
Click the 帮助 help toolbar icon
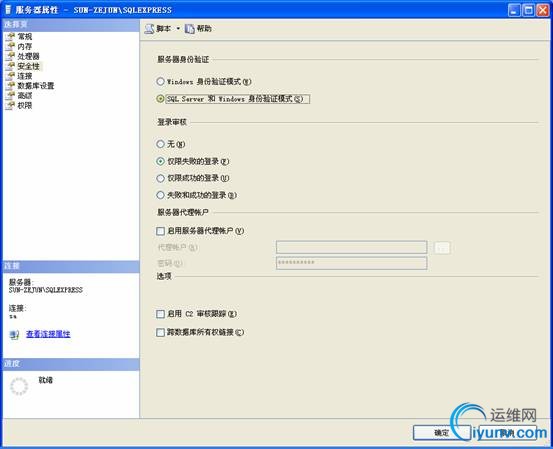(x=190, y=29)
